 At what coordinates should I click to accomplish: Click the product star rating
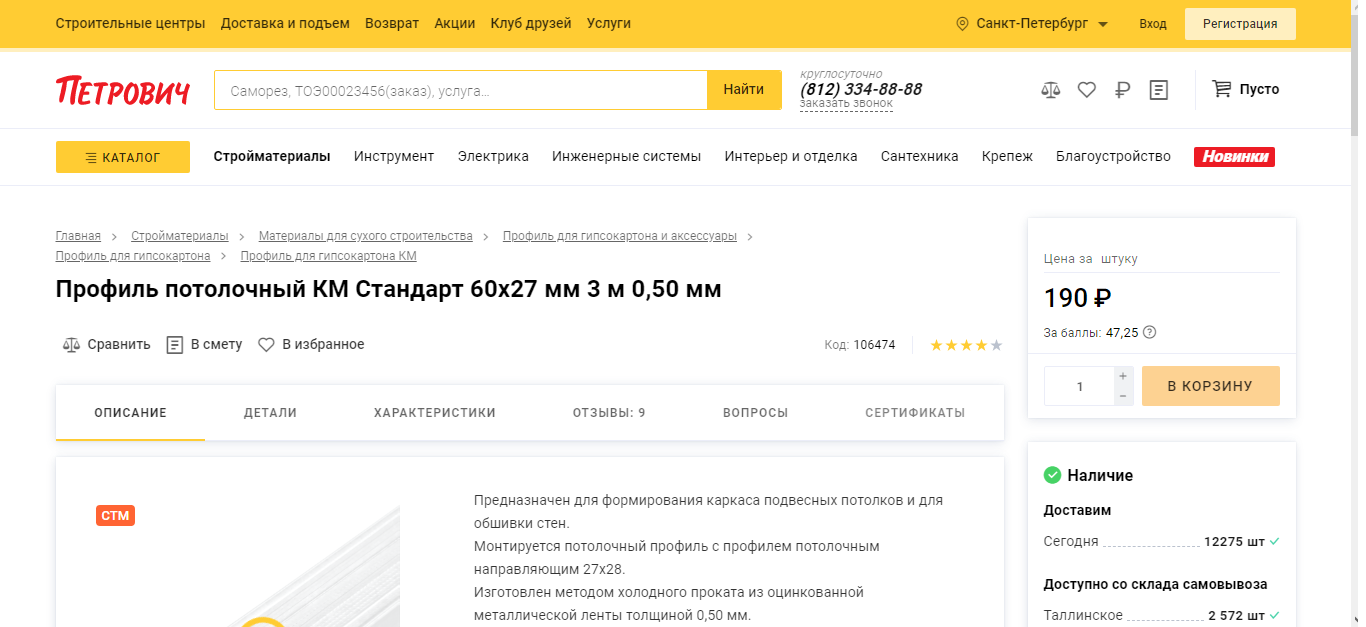point(966,345)
